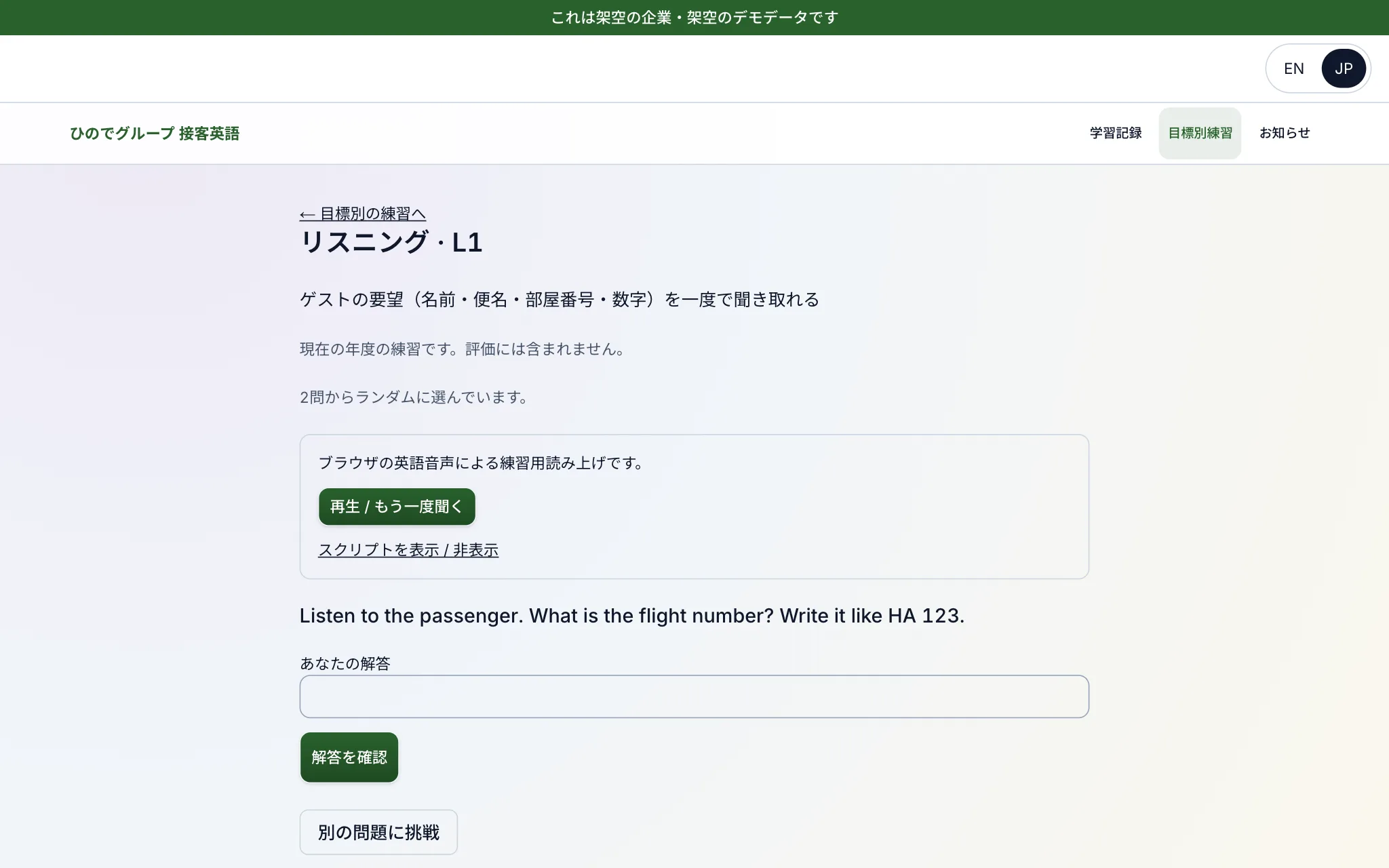Toggle script via スクリプトを表示 / 非表示

pos(408,550)
